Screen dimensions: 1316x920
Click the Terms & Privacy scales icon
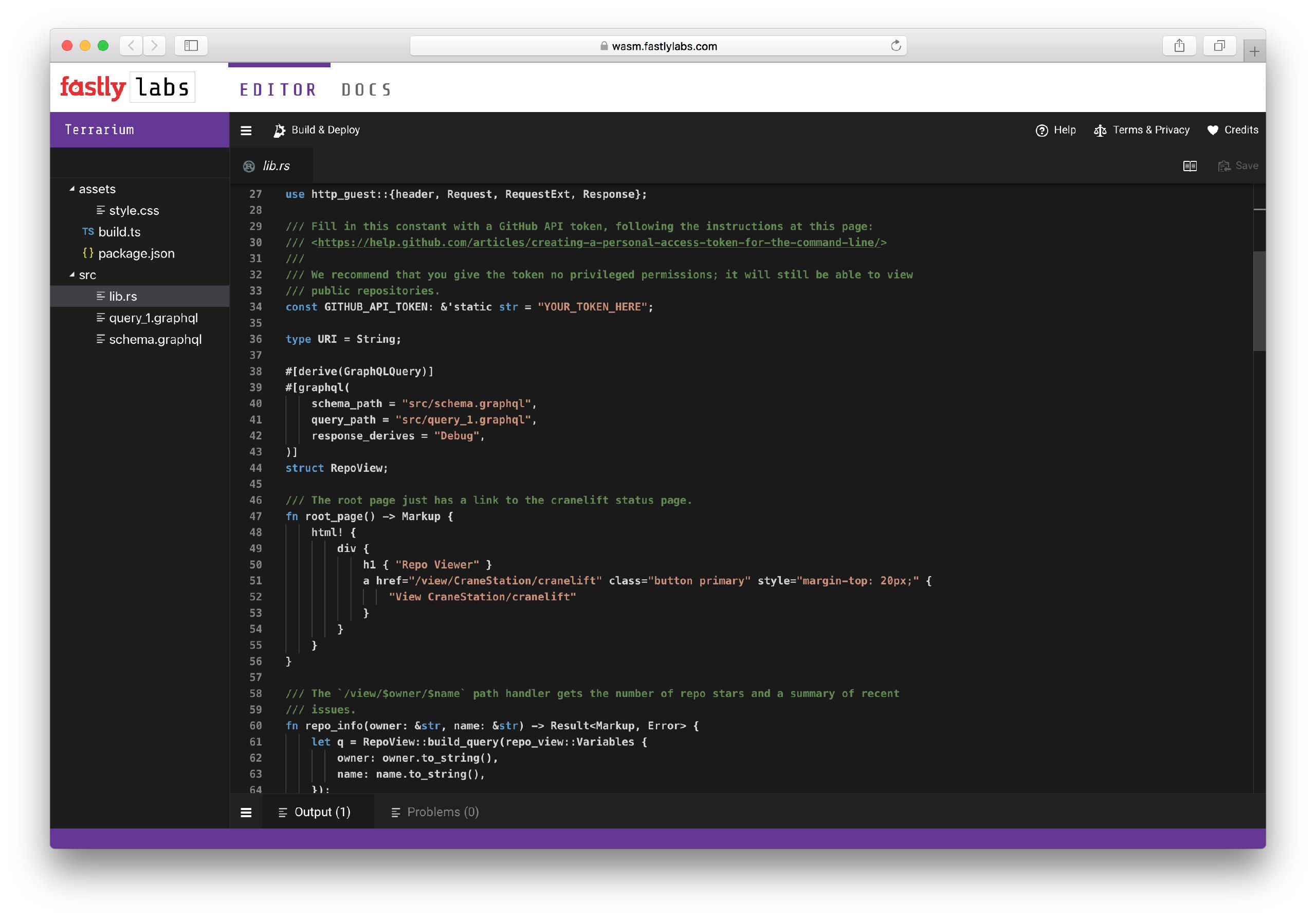point(1100,130)
